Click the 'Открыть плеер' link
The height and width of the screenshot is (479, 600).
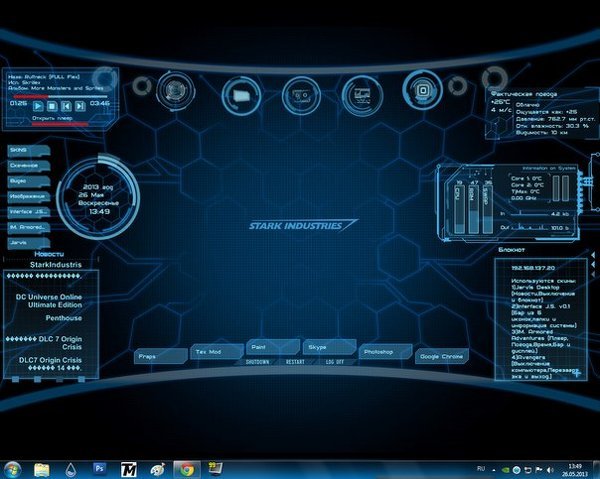tap(50, 116)
